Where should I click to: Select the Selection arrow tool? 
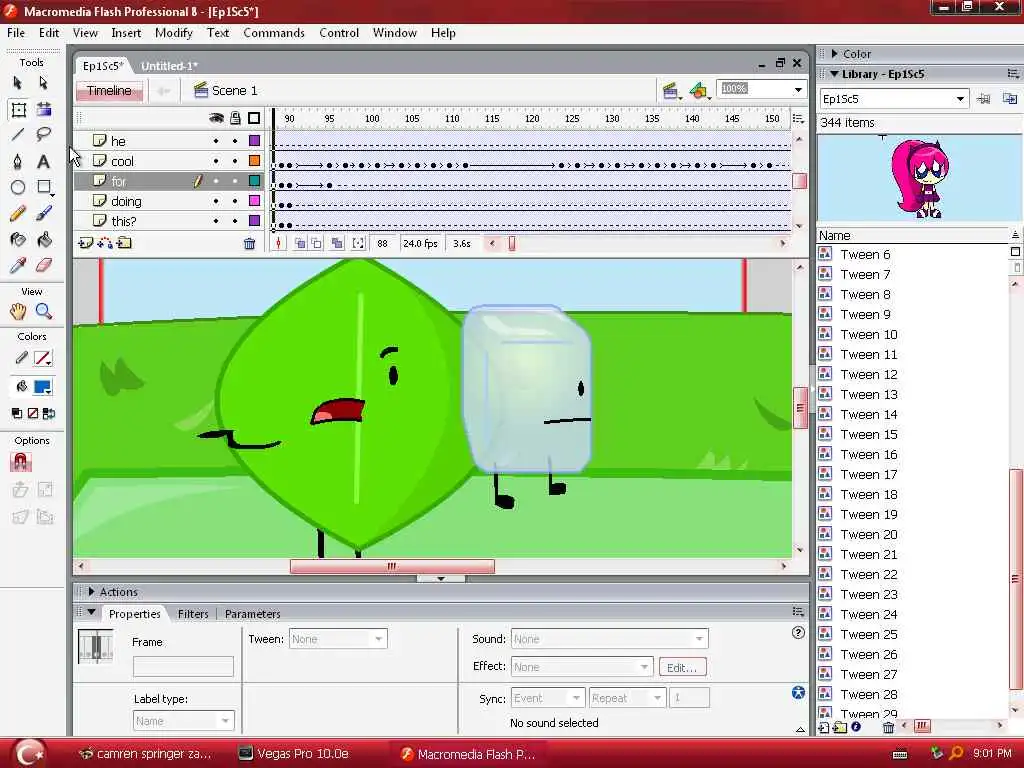point(18,83)
